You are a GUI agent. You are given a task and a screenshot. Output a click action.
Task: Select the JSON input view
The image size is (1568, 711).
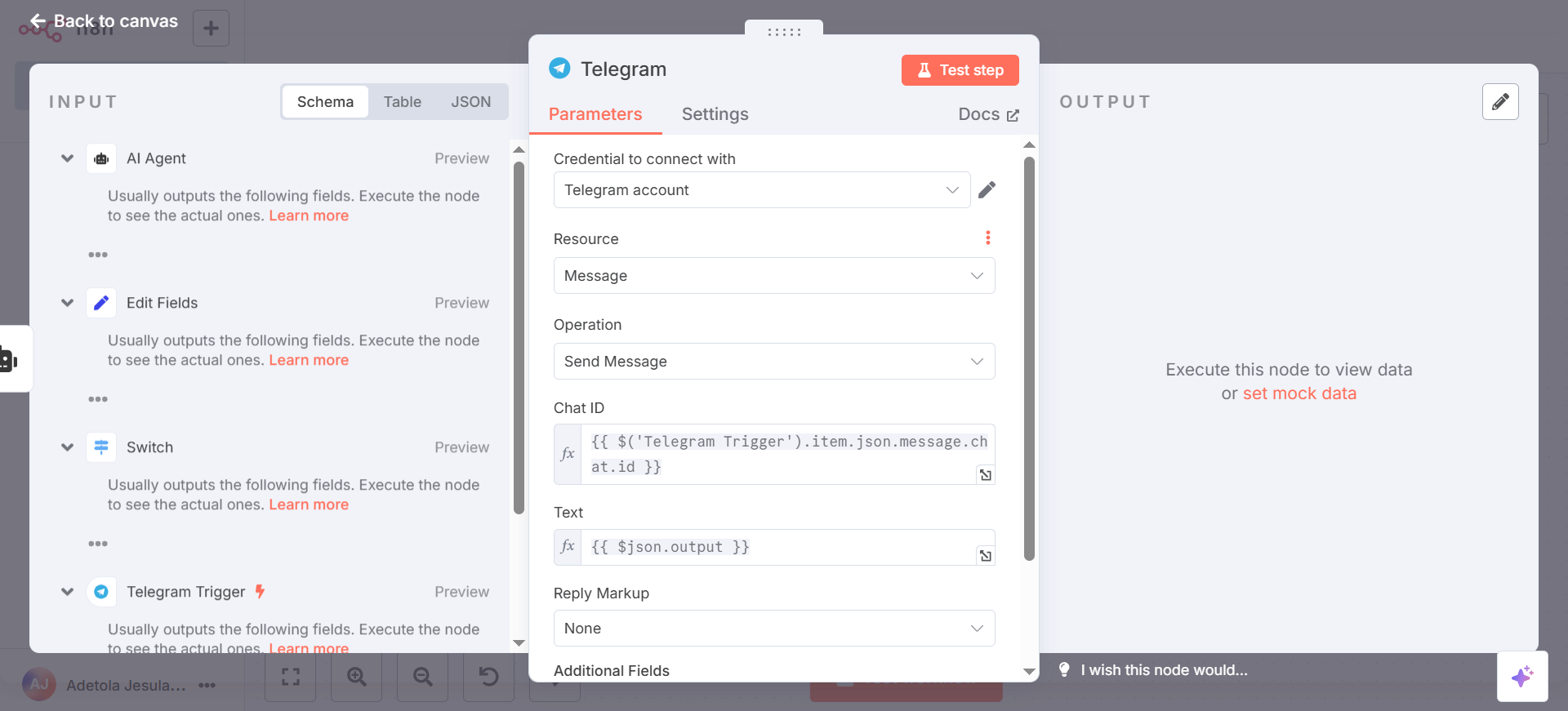[471, 102]
